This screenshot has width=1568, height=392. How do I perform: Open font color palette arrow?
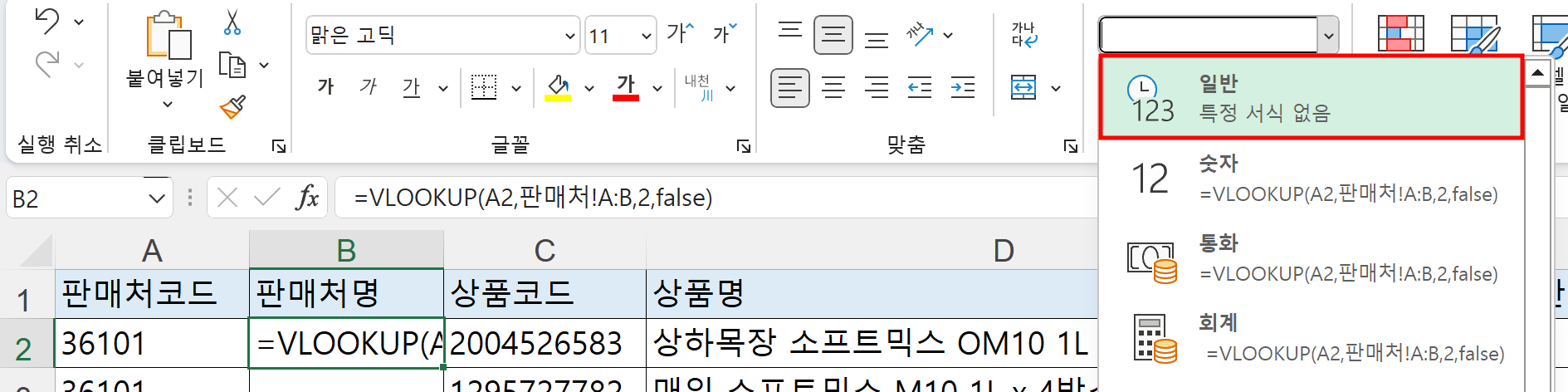coord(657,88)
